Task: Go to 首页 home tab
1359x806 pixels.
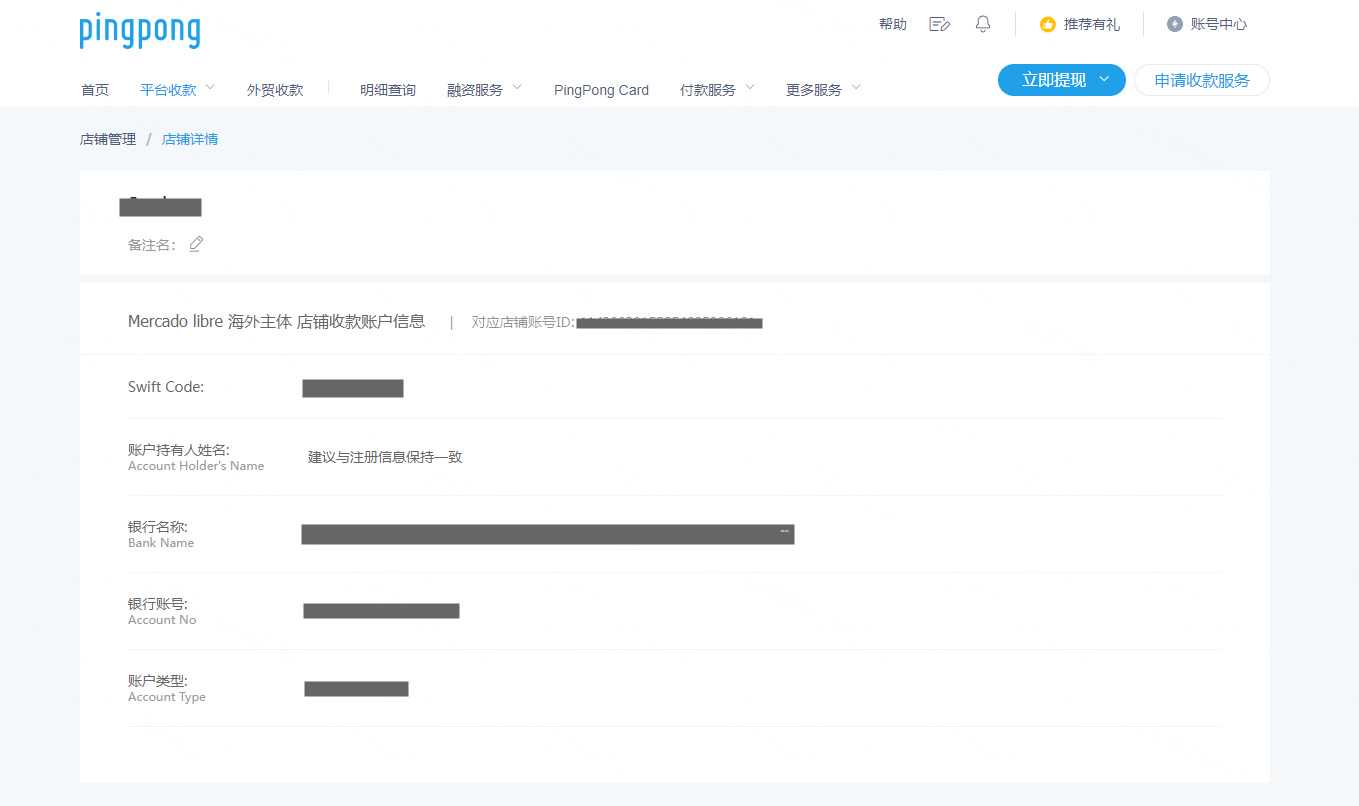Action: point(95,90)
